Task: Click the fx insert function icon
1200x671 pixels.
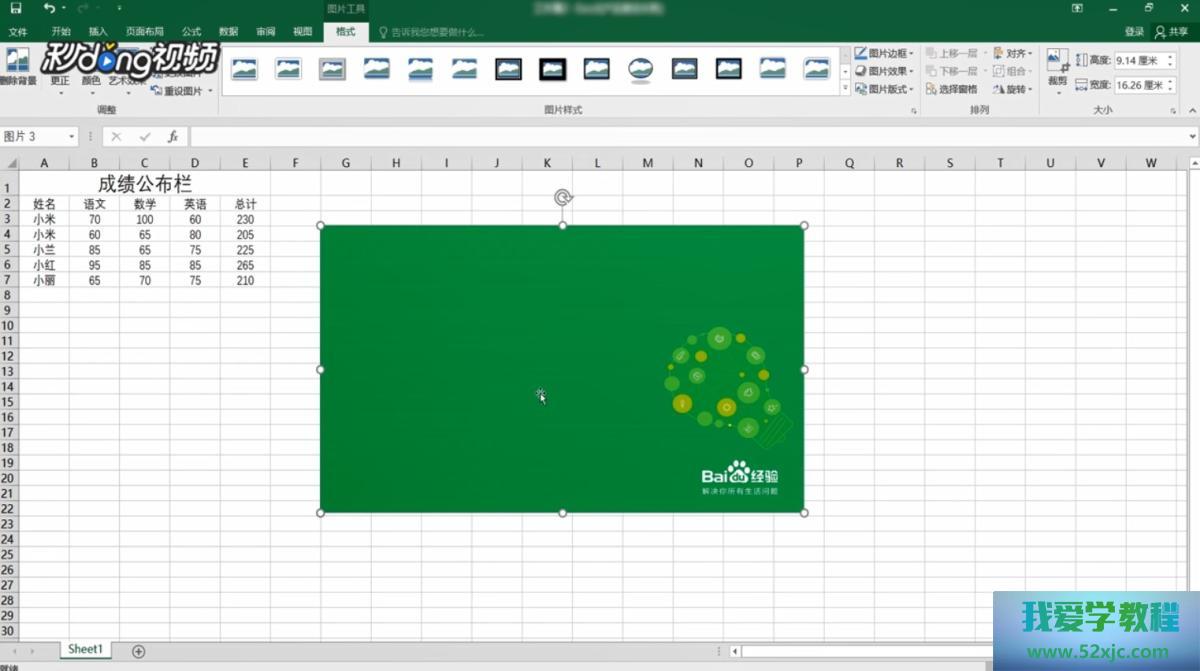Action: coord(173,136)
